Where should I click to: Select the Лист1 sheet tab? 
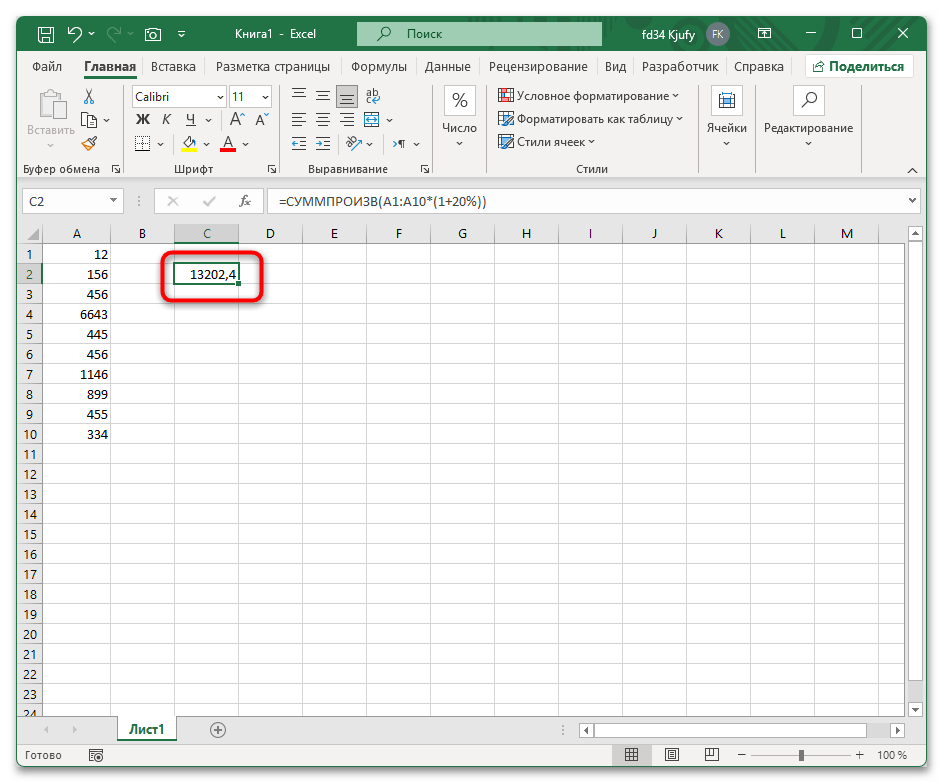click(x=147, y=729)
